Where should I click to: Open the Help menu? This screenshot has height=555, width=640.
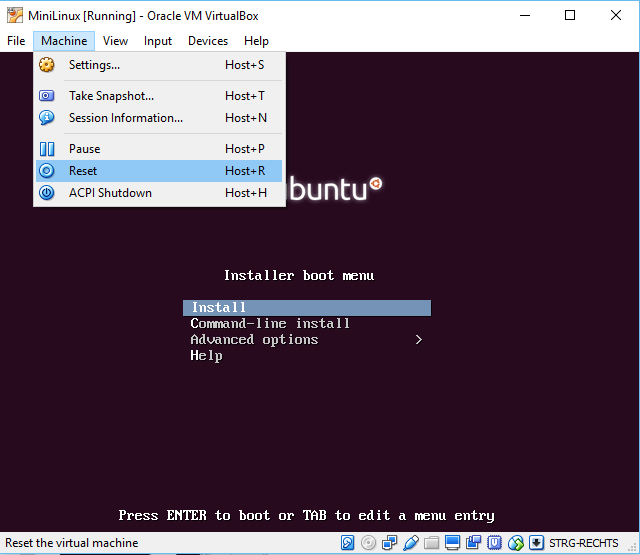coord(256,41)
